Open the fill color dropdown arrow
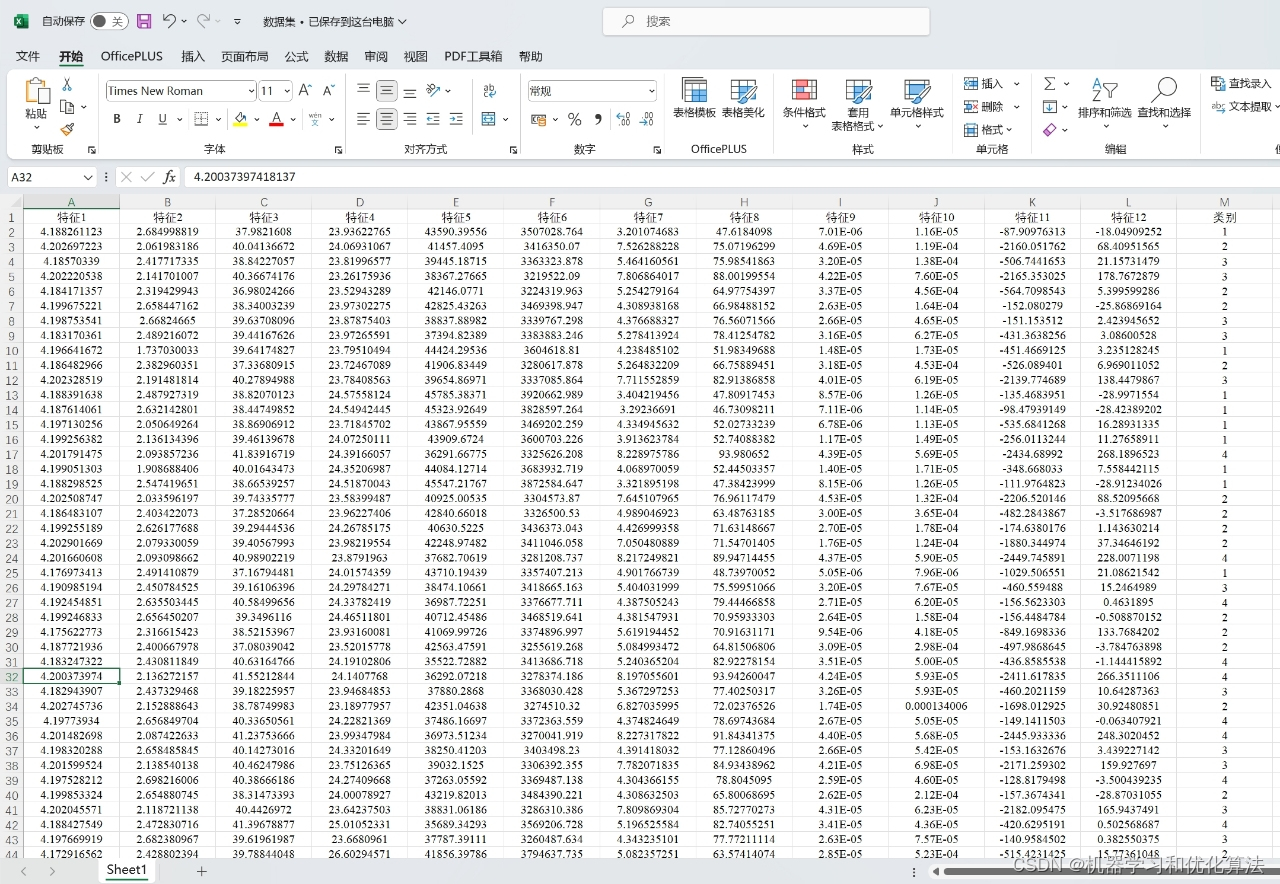Viewport: 1280px width, 884px height. coord(256,119)
